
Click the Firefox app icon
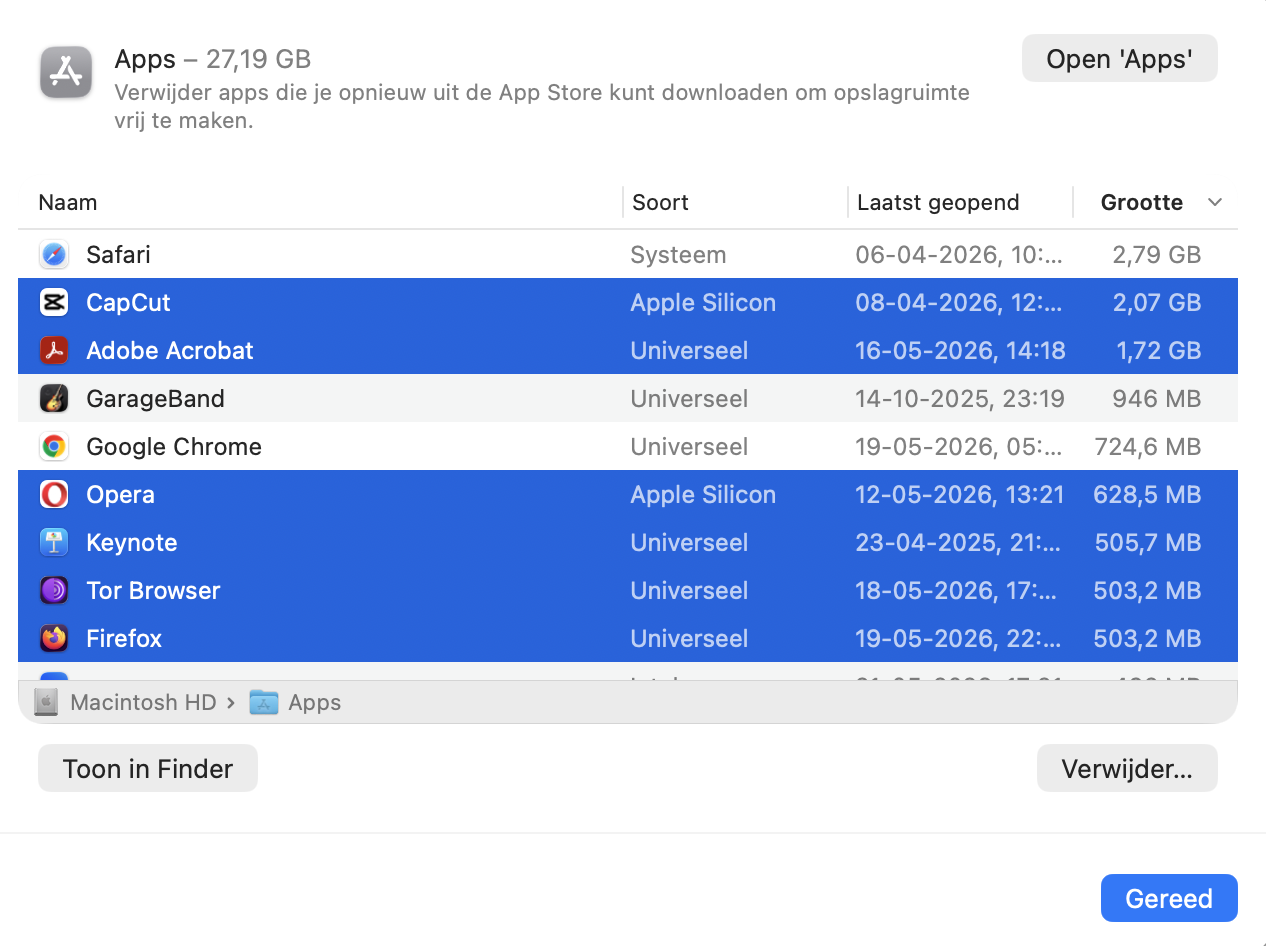coord(54,638)
